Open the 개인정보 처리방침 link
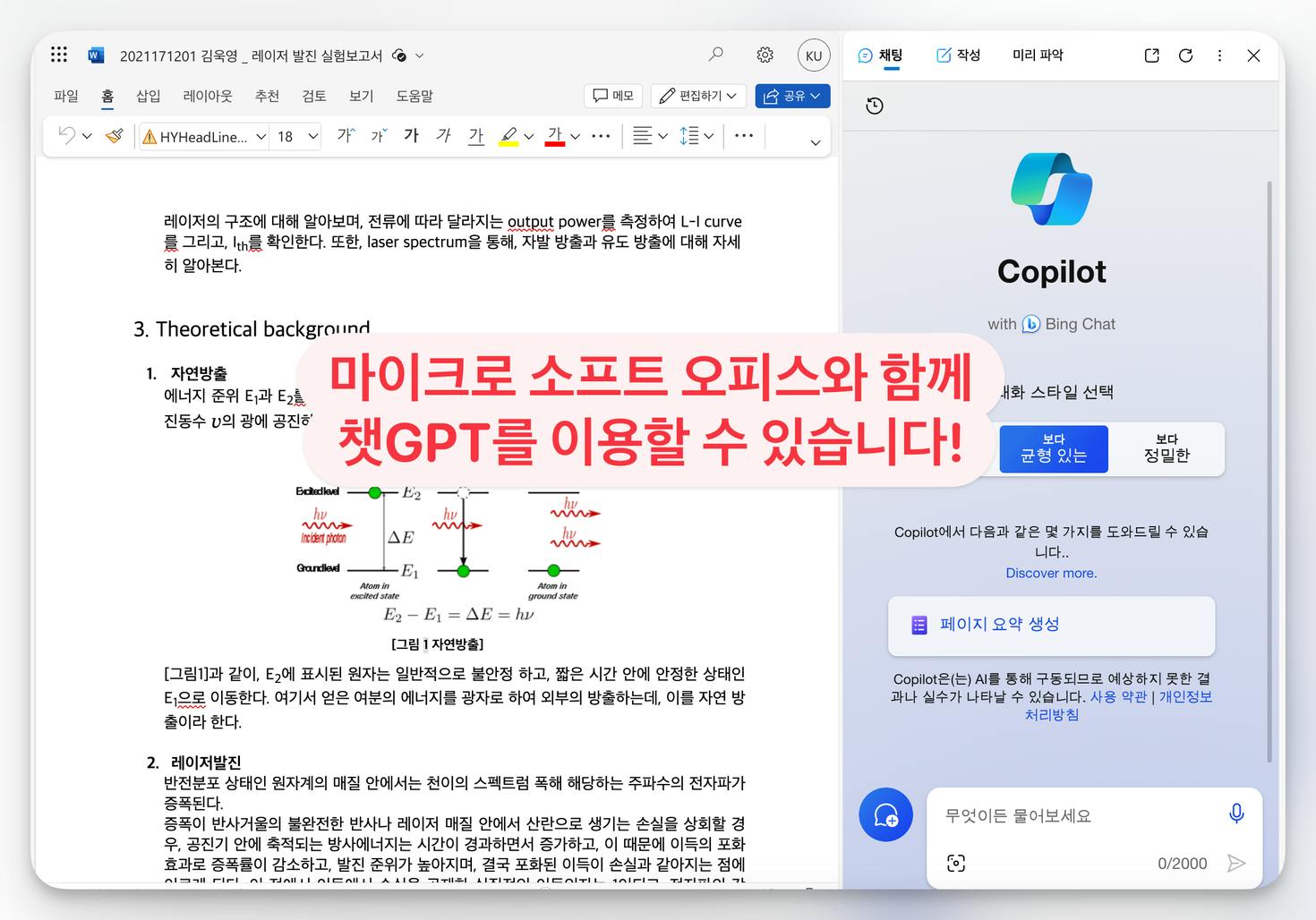 [1119, 705]
